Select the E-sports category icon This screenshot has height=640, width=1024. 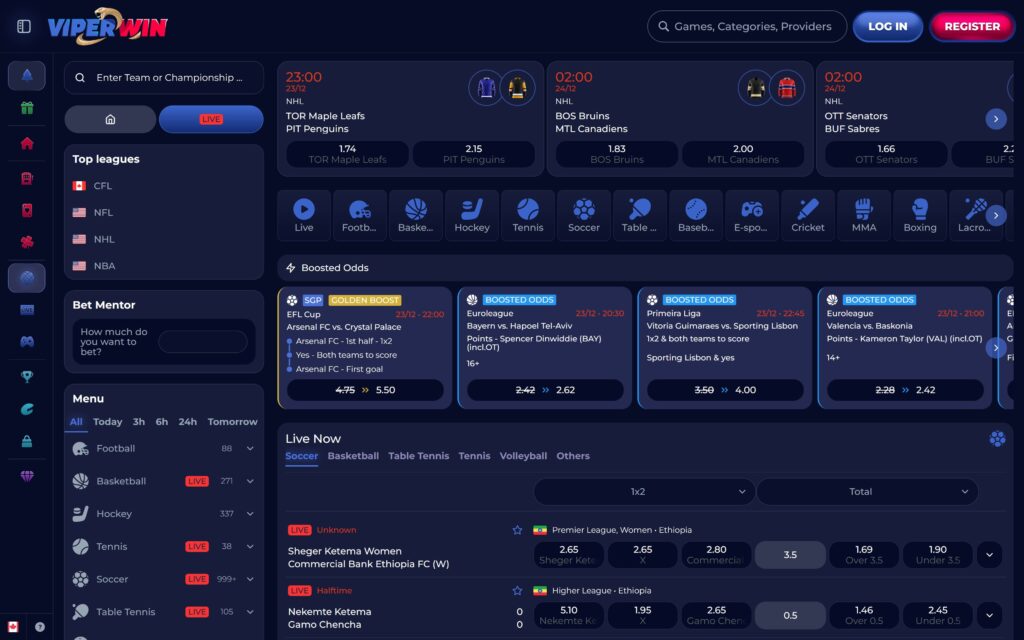tap(751, 215)
